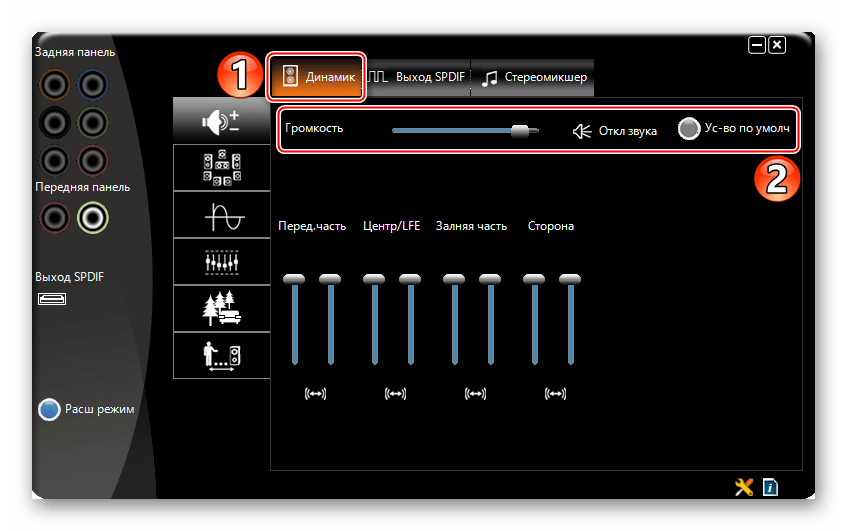Open settings via wrench and screwdriver icon
Screen dimensions: 847x531
click(x=744, y=487)
